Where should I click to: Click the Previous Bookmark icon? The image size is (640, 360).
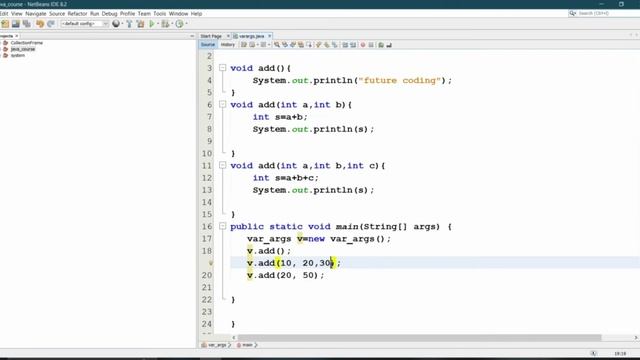coord(318,45)
